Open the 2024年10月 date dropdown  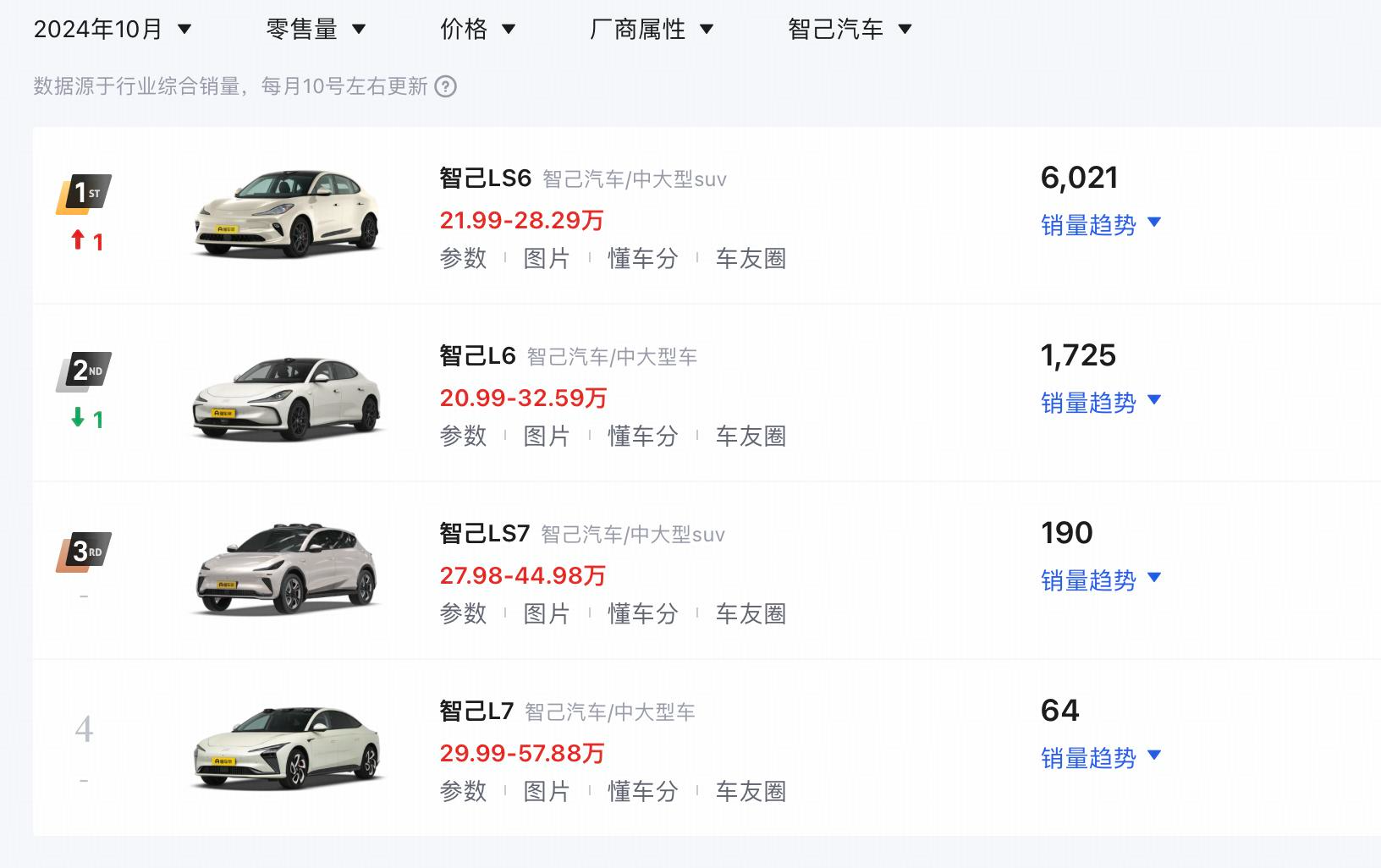113,30
